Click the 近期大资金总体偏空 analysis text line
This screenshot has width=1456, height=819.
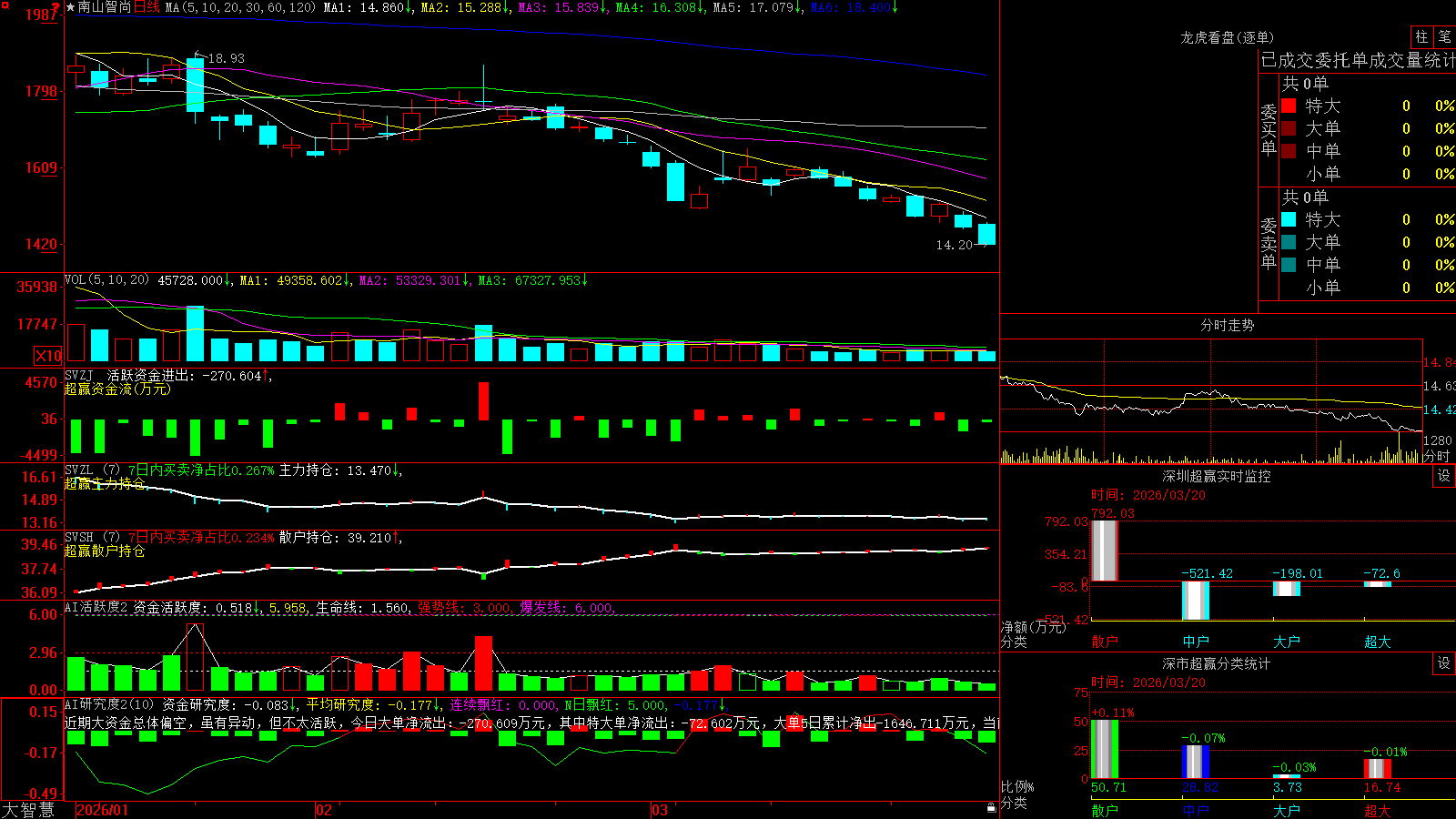click(x=531, y=723)
